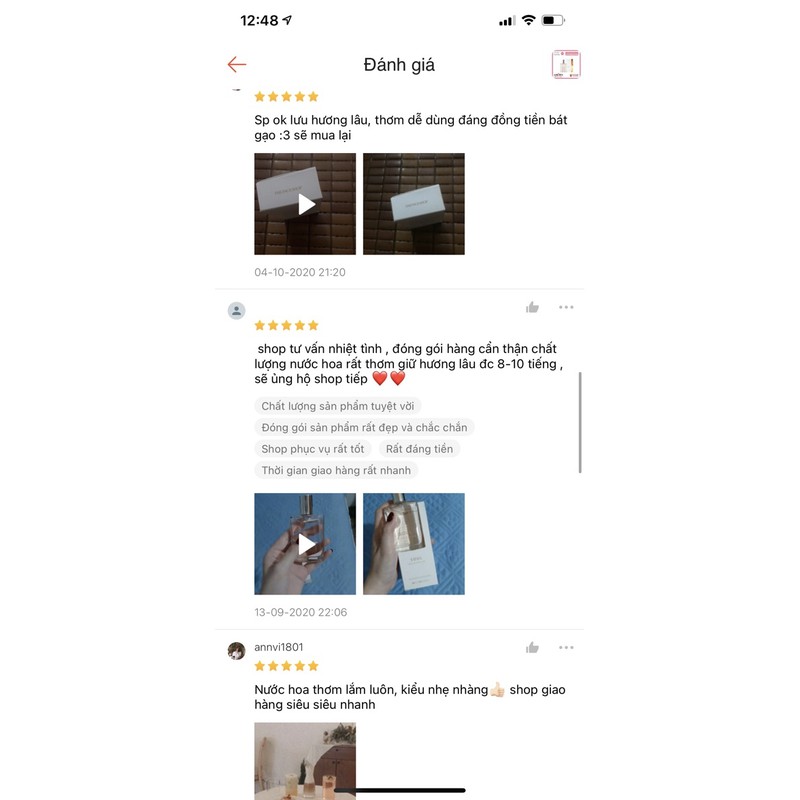Tap the 'Rất đáng tiền' tag
This screenshot has height=800, width=800.
(x=419, y=449)
